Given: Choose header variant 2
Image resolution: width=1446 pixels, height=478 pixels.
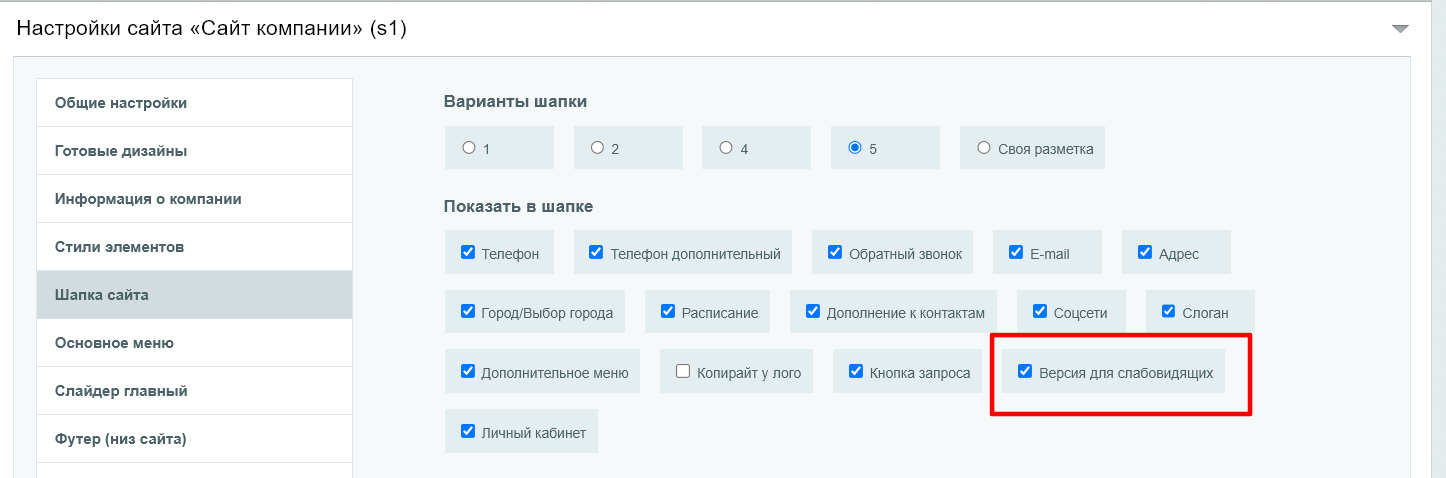Looking at the screenshot, I should pyautogui.click(x=597, y=148).
